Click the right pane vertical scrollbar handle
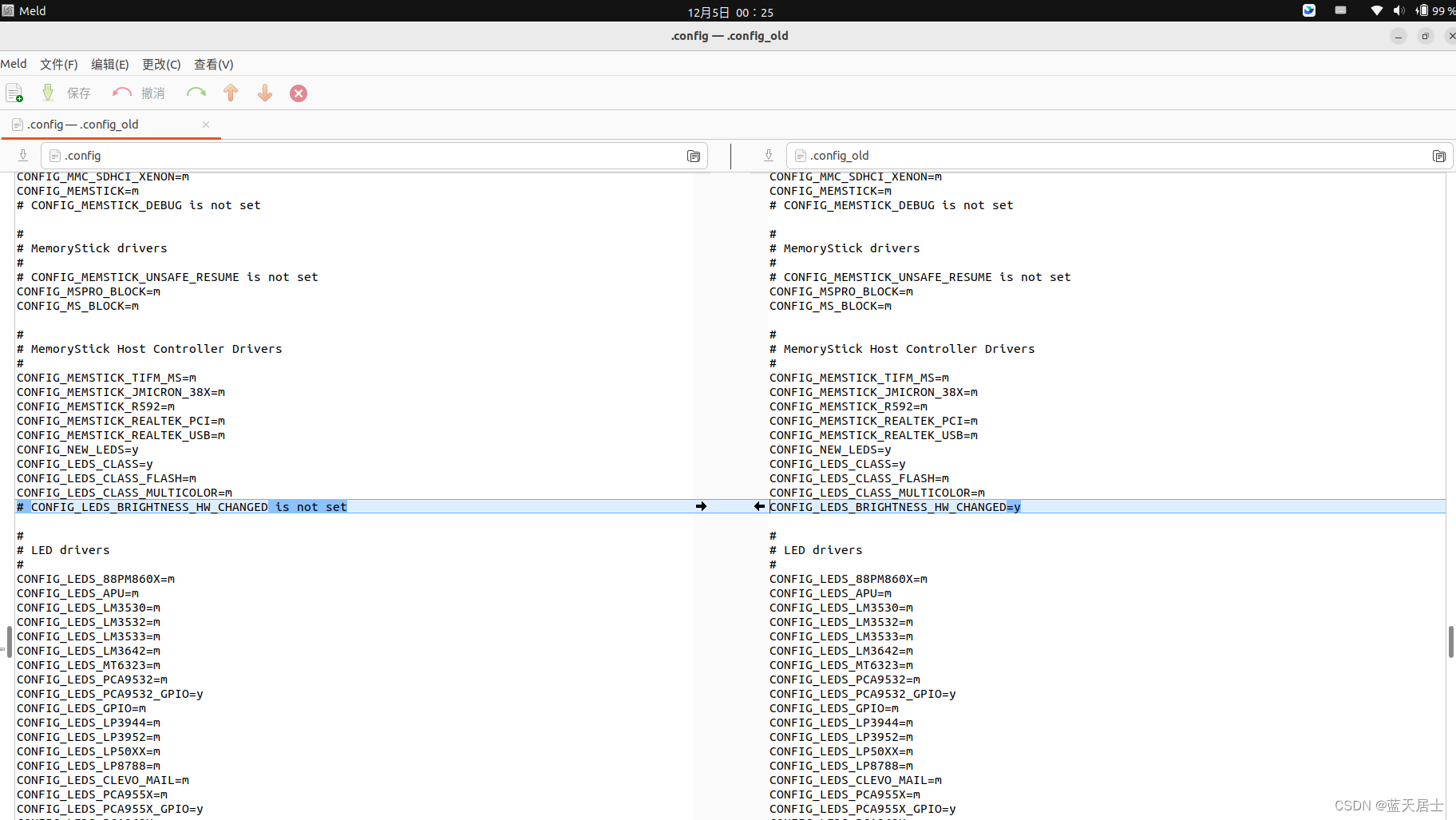The height and width of the screenshot is (820, 1456). click(1450, 642)
